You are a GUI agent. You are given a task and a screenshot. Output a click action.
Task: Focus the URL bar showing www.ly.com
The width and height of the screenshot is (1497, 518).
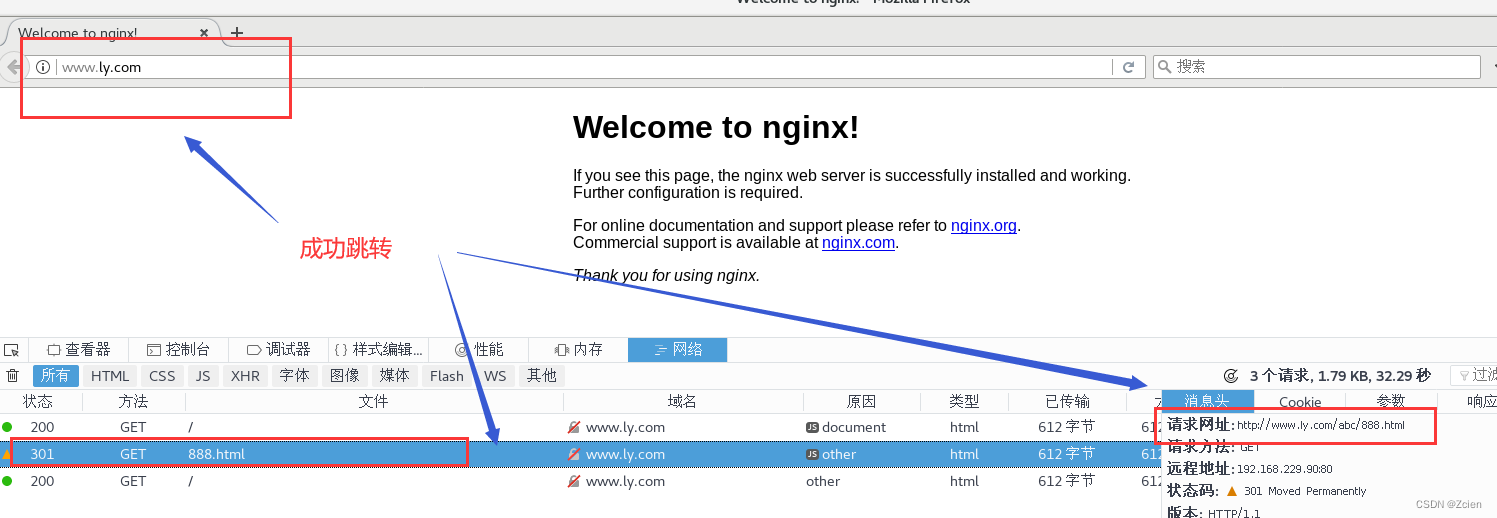point(585,67)
